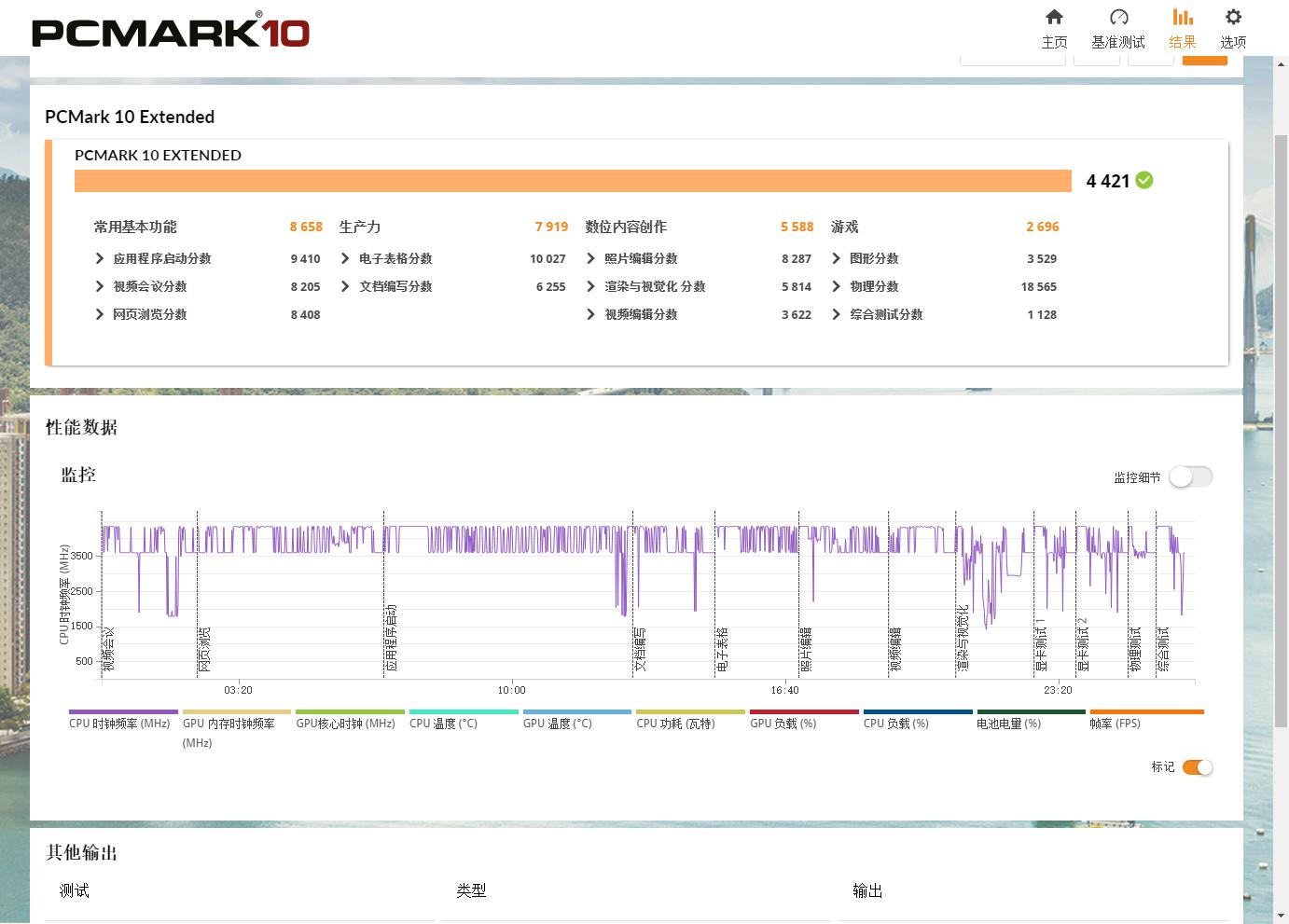
Task: Click the 显卡测试 2 chart marker
Action: (1083, 644)
